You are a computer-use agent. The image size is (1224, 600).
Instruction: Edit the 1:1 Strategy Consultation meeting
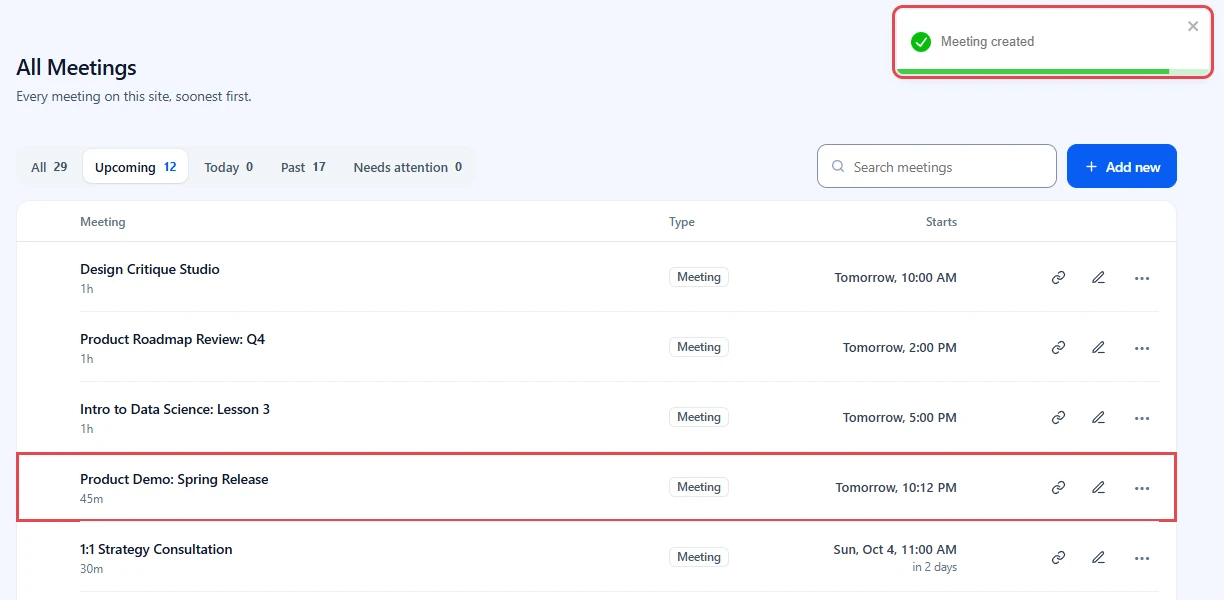coord(1098,558)
